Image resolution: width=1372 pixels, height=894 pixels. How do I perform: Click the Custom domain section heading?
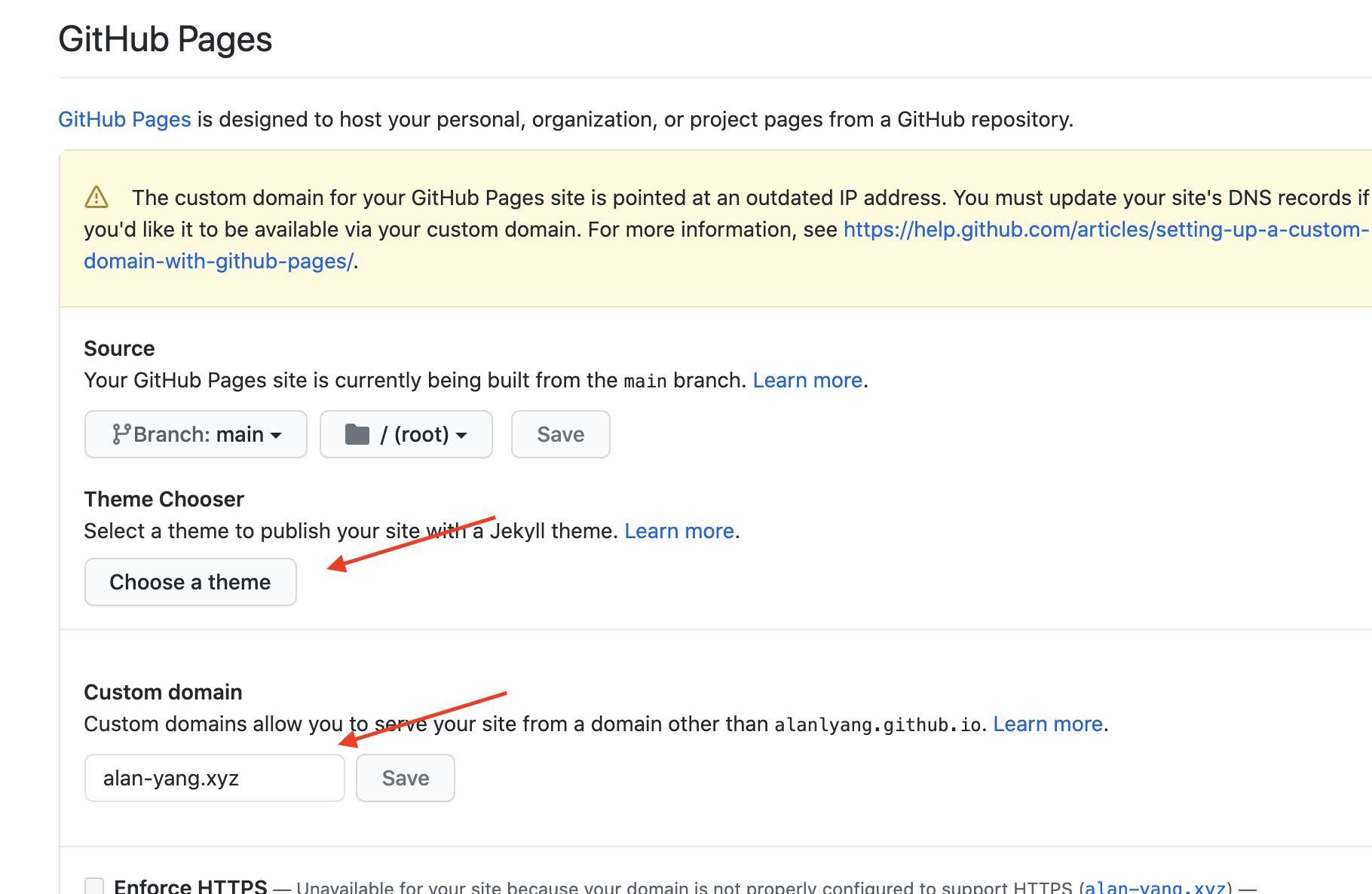pos(163,692)
